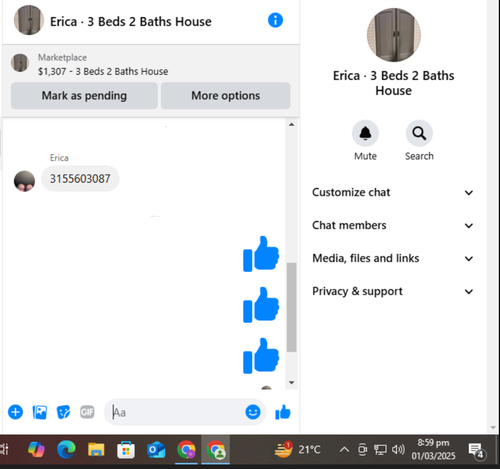Click Erica's avatar beside the phone number message

(x=24, y=181)
